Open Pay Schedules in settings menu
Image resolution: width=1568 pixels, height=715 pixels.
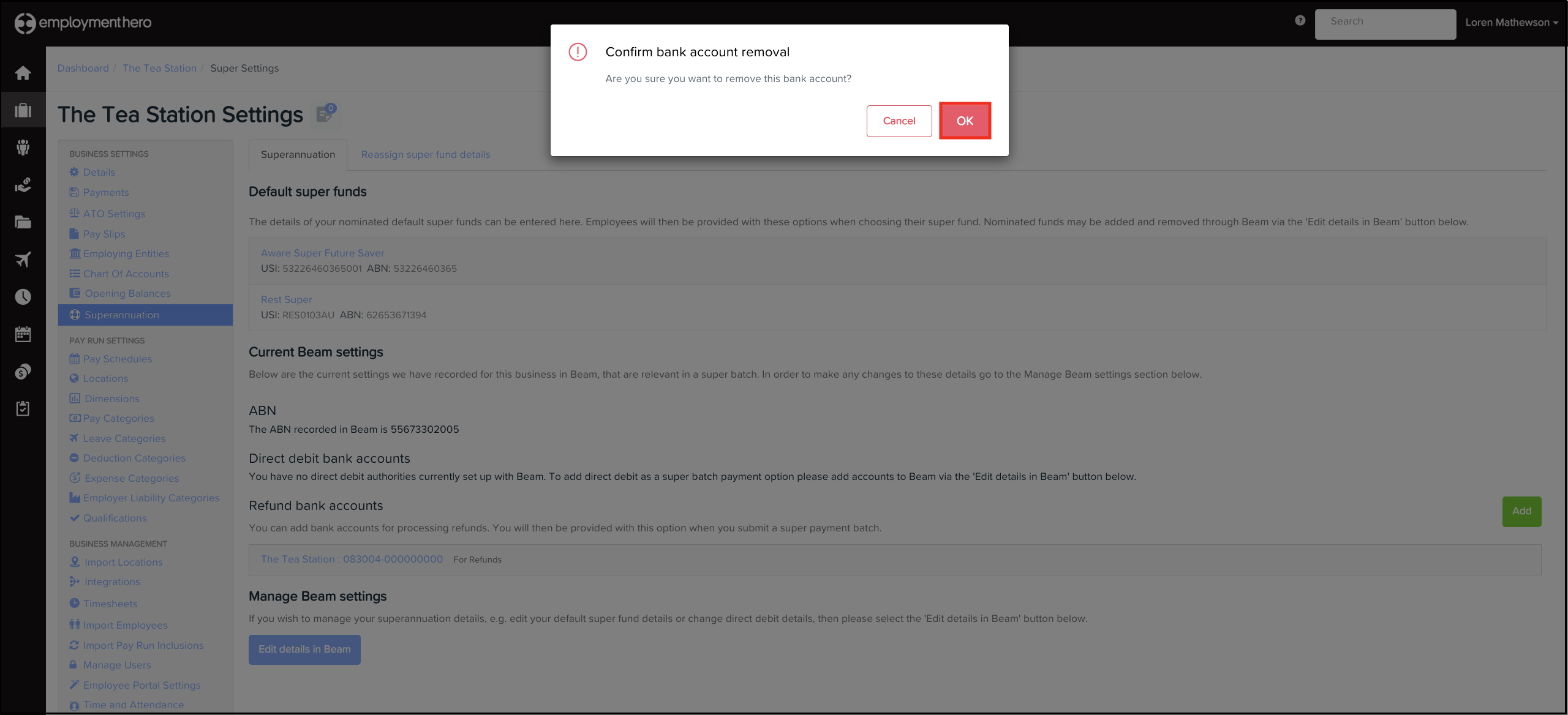tap(118, 359)
